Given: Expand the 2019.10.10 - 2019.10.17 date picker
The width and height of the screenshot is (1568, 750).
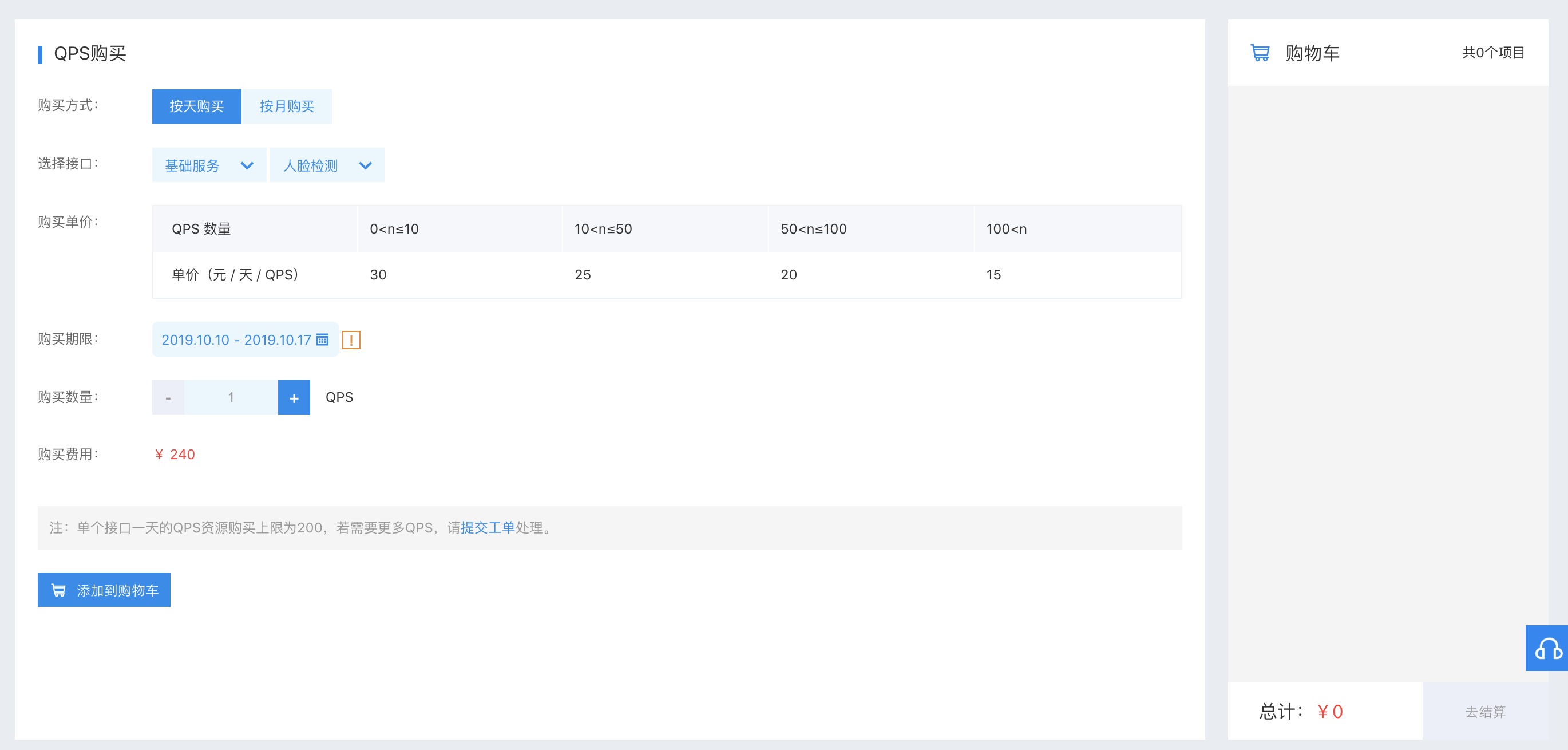Looking at the screenshot, I should [x=236, y=340].
